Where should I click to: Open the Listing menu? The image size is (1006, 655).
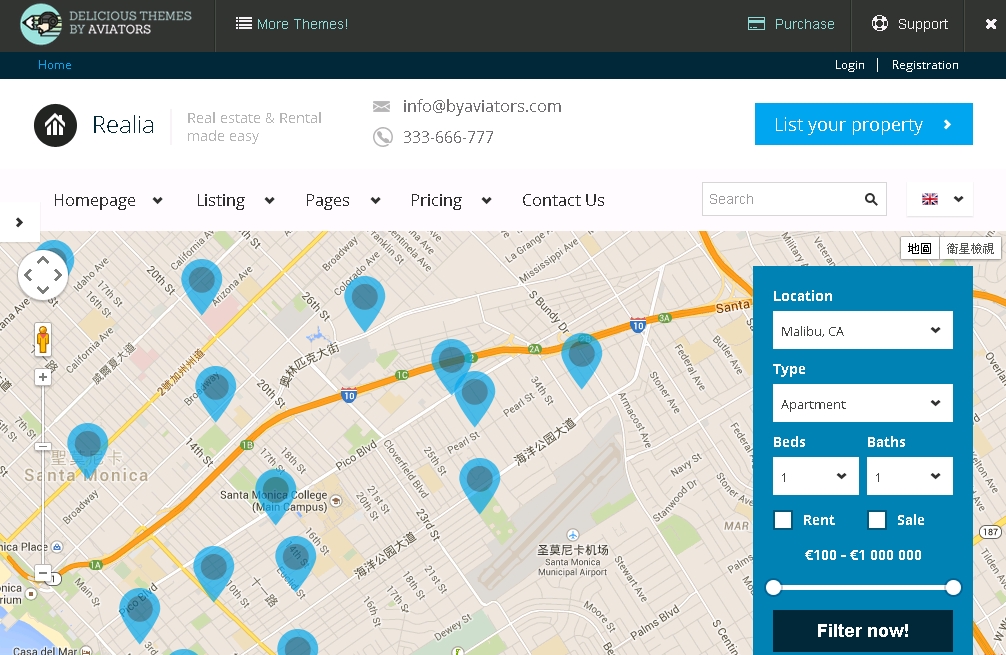(x=235, y=200)
